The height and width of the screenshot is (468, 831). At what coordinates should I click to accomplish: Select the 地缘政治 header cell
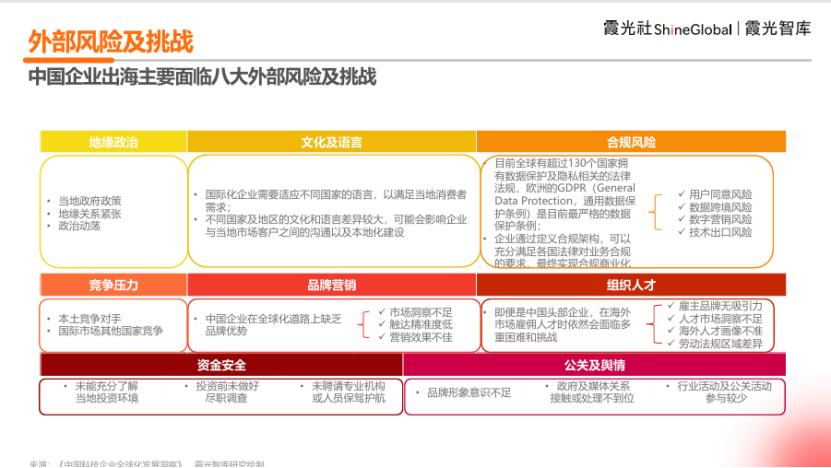[113, 142]
